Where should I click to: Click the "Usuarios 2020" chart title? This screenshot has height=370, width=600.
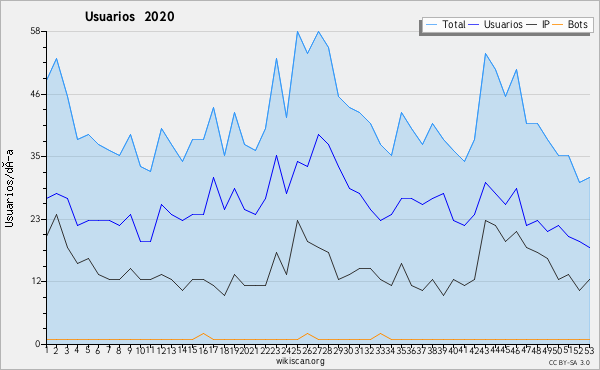(129, 16)
